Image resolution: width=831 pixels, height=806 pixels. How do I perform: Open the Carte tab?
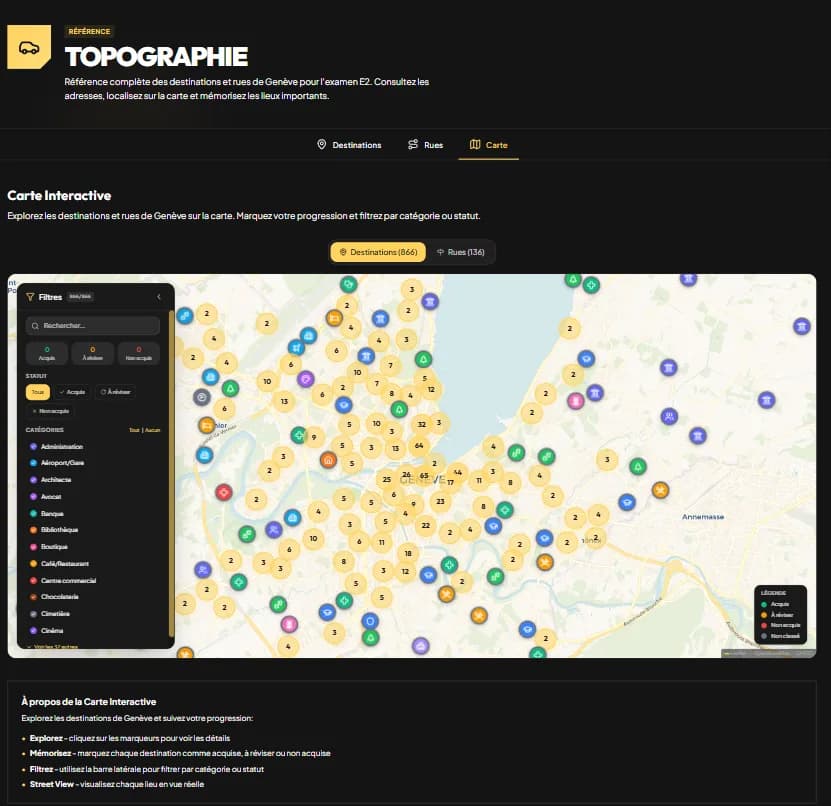[x=489, y=145]
